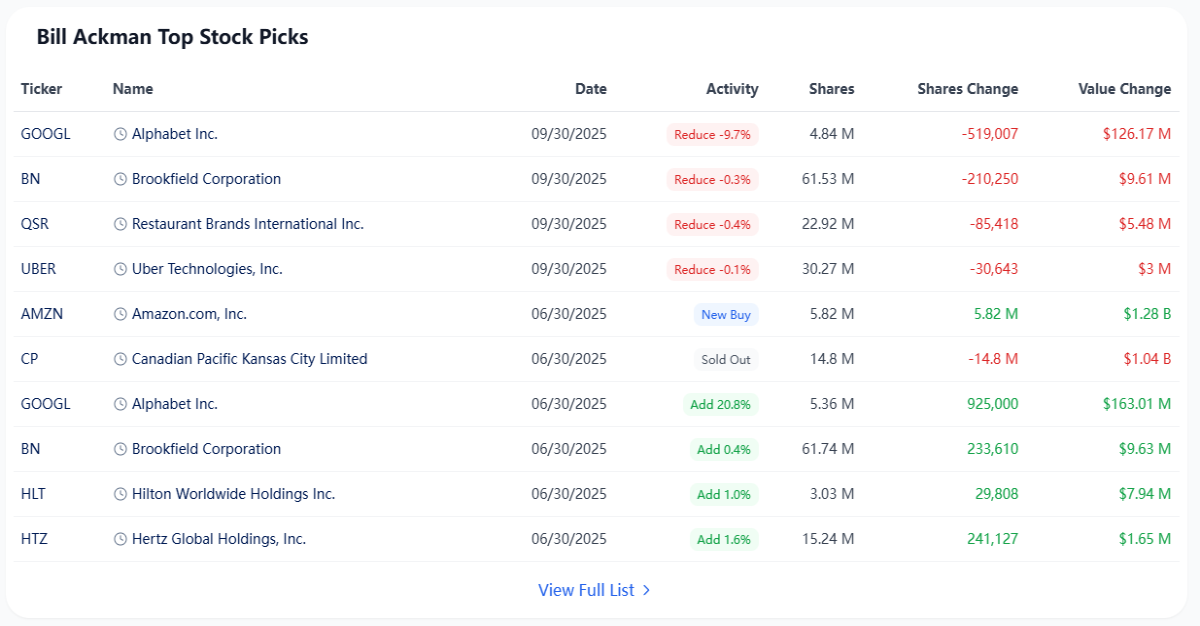This screenshot has height=626, width=1200.
Task: Click the clock icon next to Uber Technologies
Action: (120, 269)
